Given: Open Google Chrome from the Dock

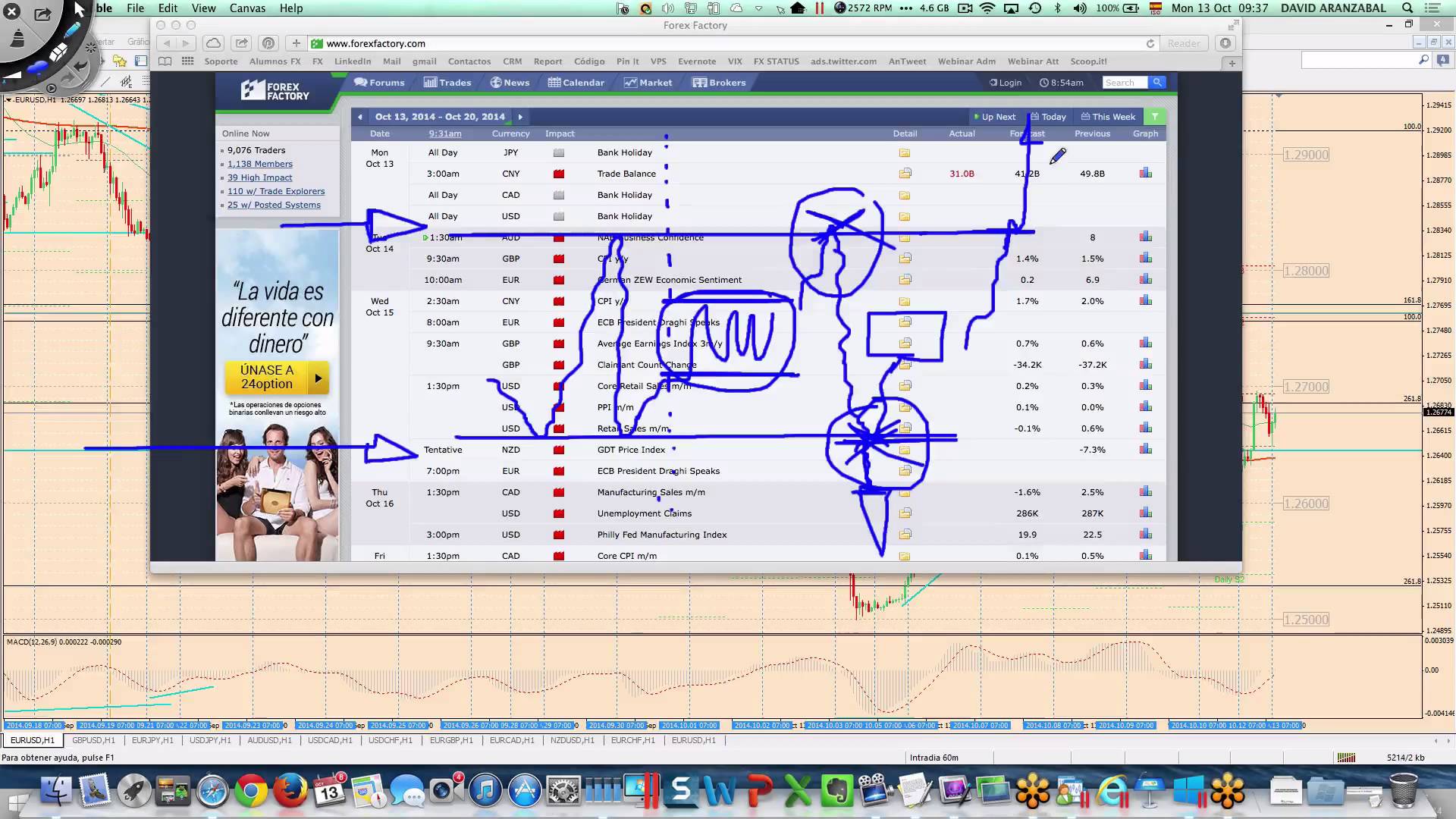Looking at the screenshot, I should point(251,792).
